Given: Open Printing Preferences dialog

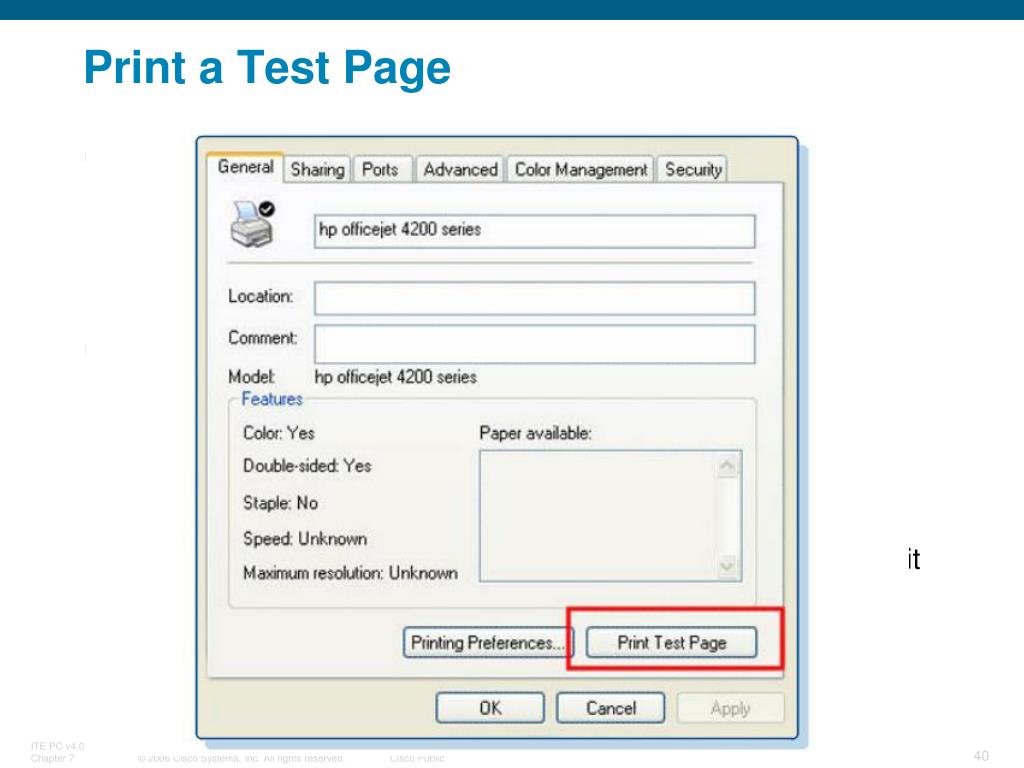Looking at the screenshot, I should [488, 643].
